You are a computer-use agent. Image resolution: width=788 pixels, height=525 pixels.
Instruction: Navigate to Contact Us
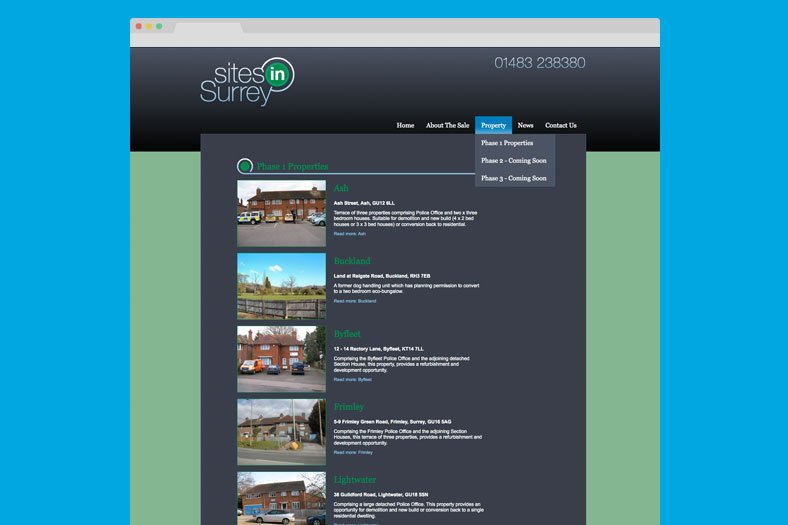560,126
